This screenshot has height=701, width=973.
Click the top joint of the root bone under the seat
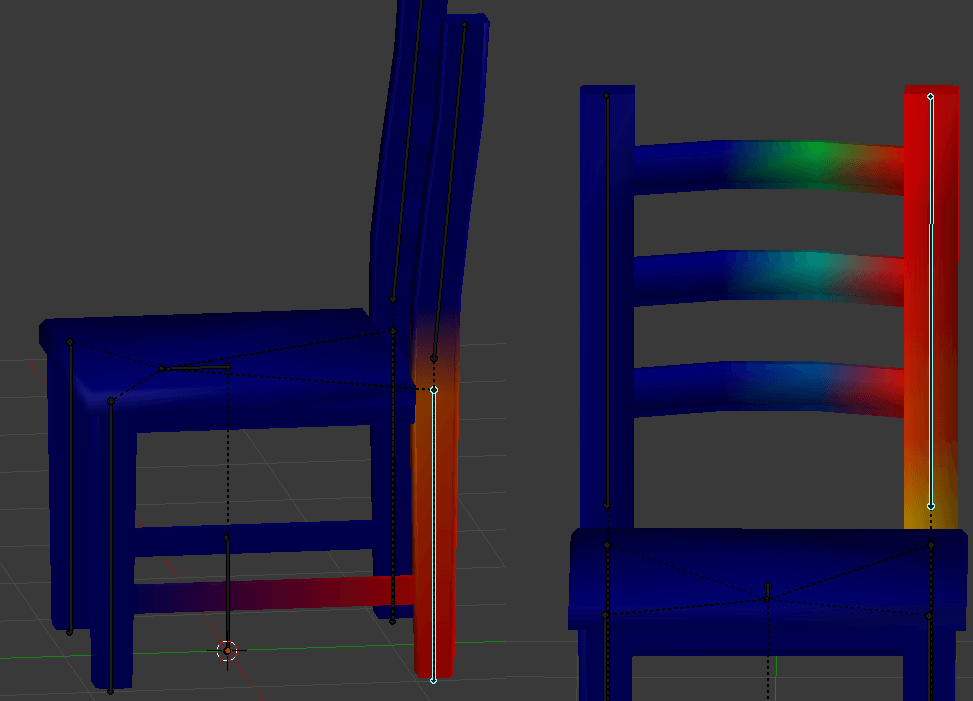227,538
